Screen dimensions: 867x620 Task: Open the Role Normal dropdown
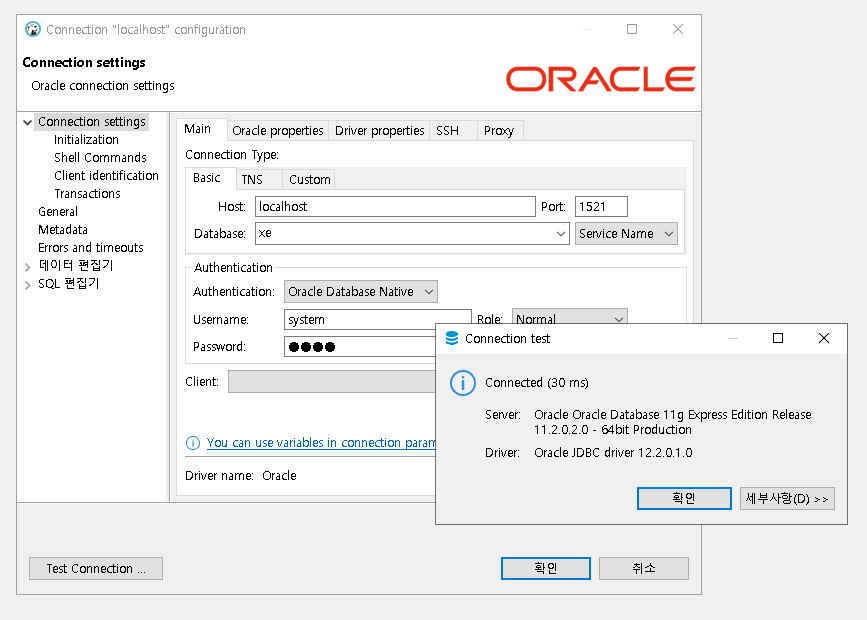570,317
